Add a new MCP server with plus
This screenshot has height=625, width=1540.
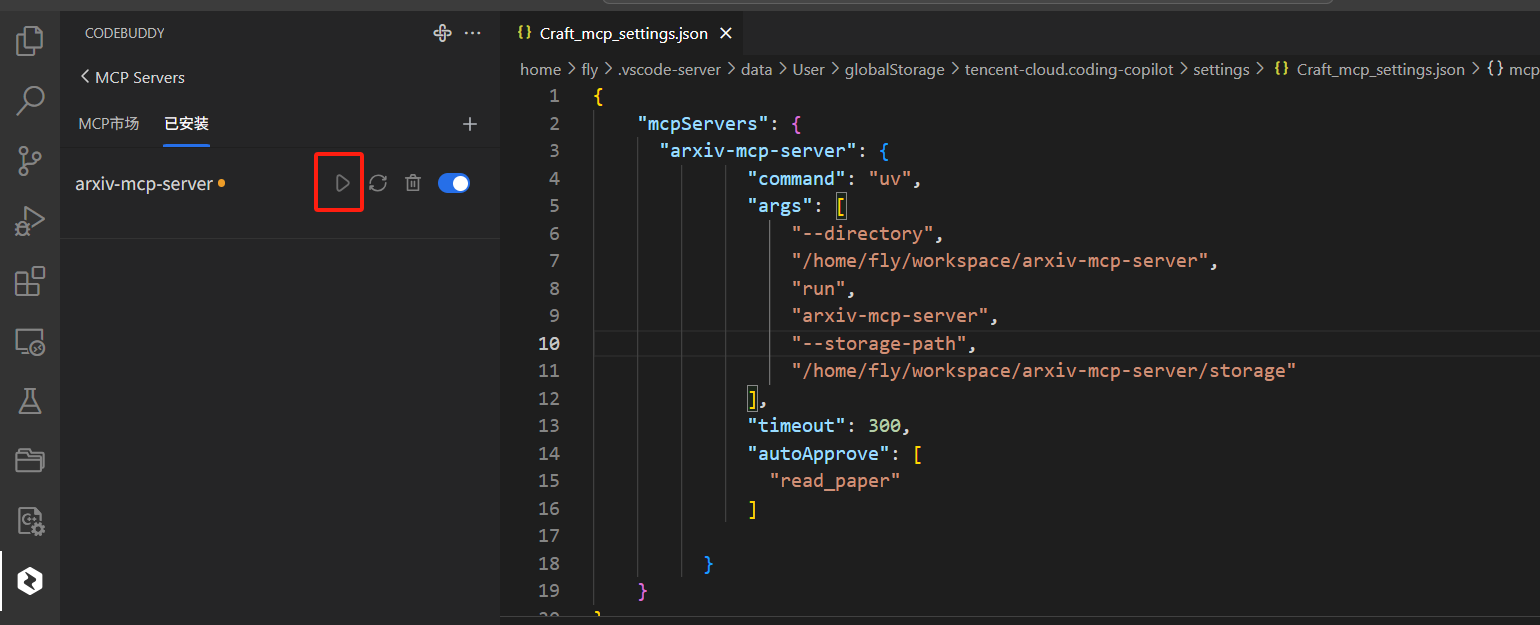pyautogui.click(x=470, y=124)
